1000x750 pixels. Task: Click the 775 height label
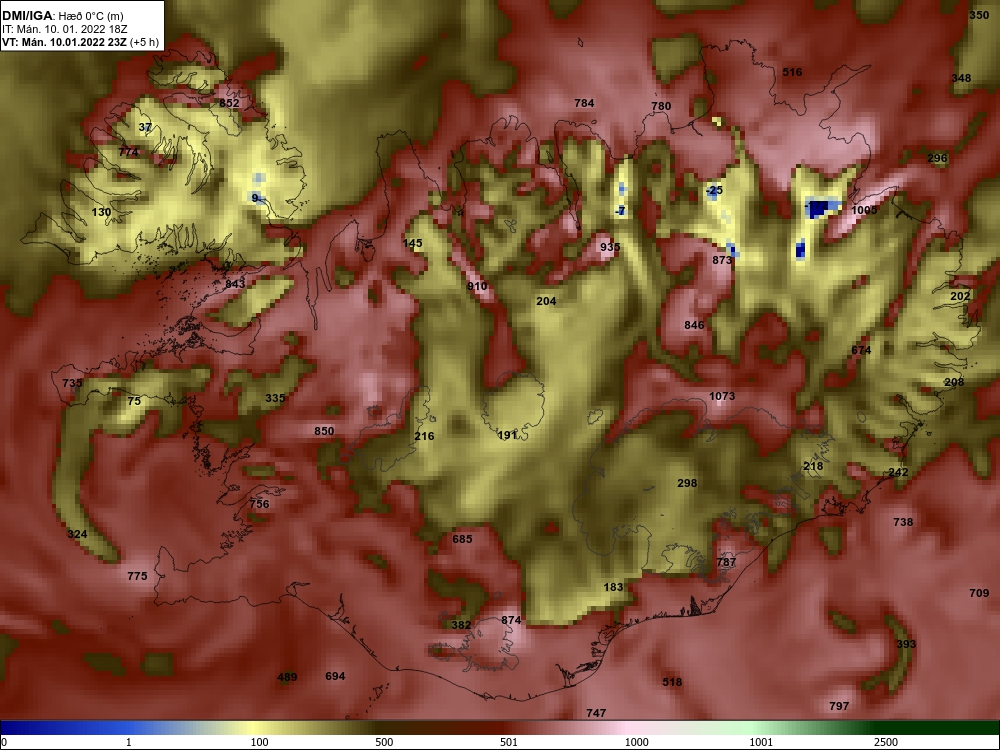pyautogui.click(x=137, y=576)
